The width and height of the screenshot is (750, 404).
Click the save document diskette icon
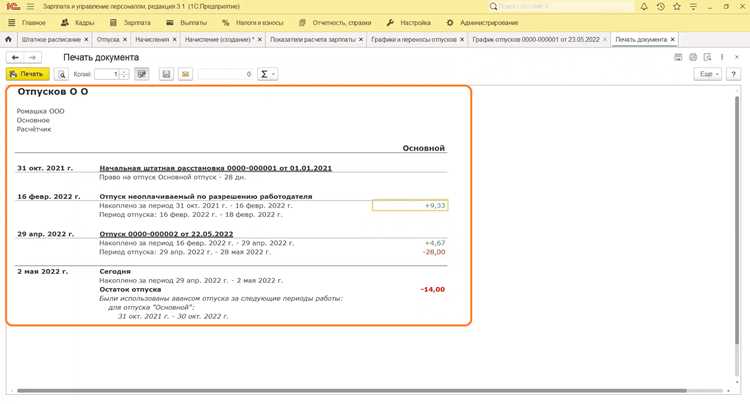pyautogui.click(x=166, y=74)
